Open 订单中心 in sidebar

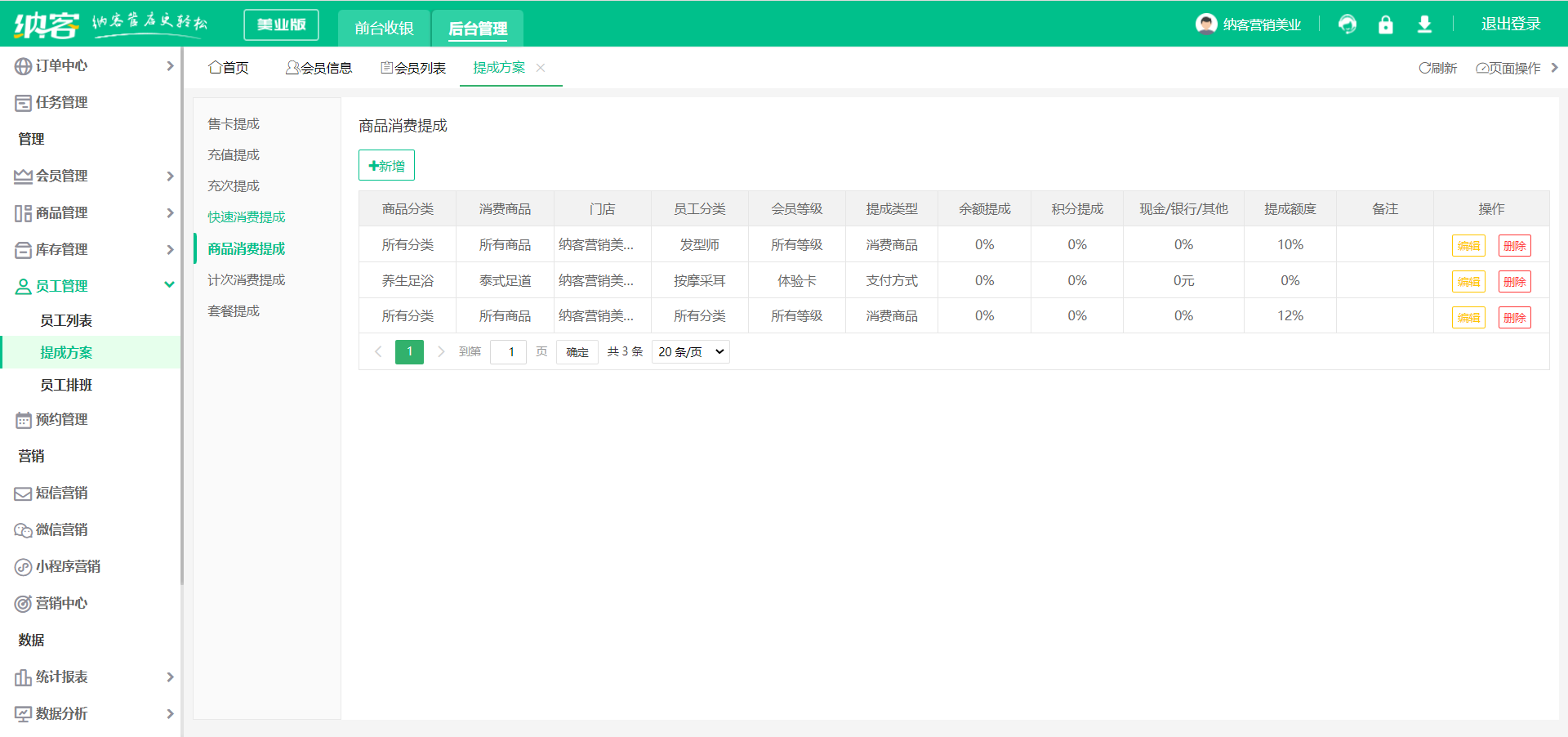pyautogui.click(x=62, y=65)
